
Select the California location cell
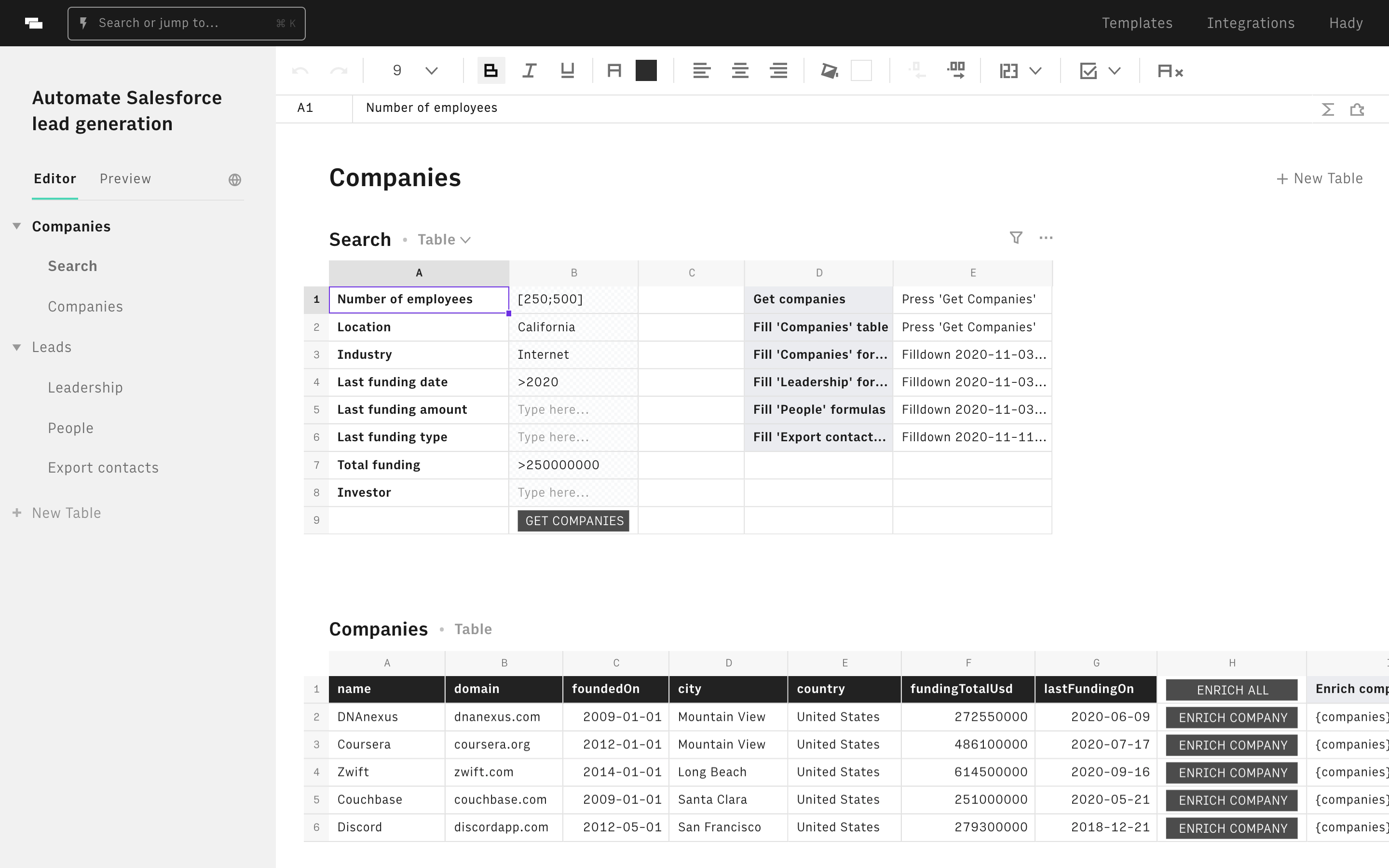click(573, 327)
